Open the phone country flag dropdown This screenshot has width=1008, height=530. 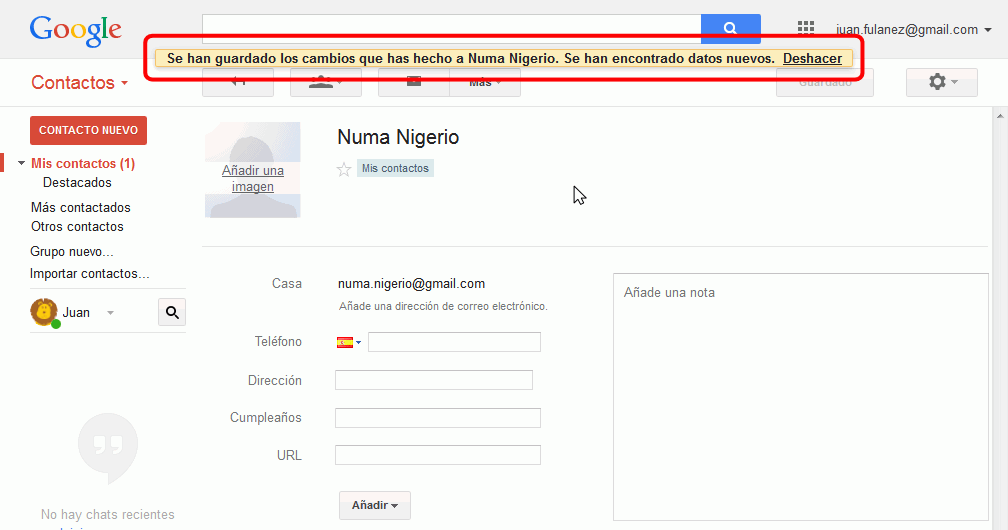tap(349, 342)
